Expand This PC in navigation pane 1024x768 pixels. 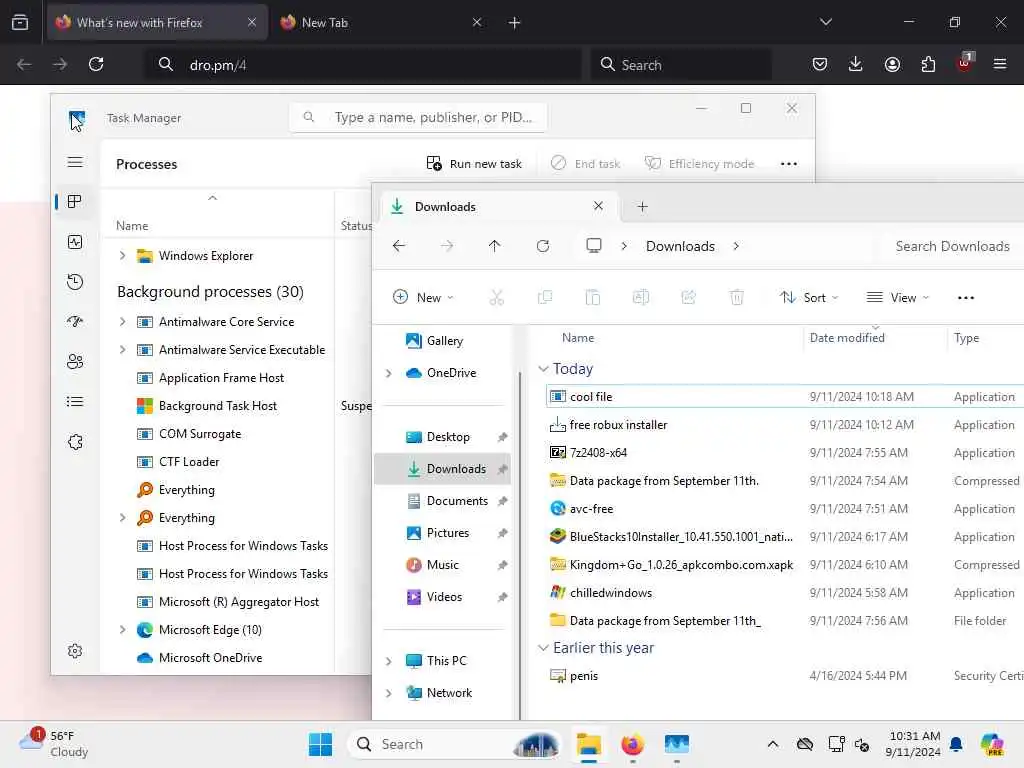click(389, 661)
